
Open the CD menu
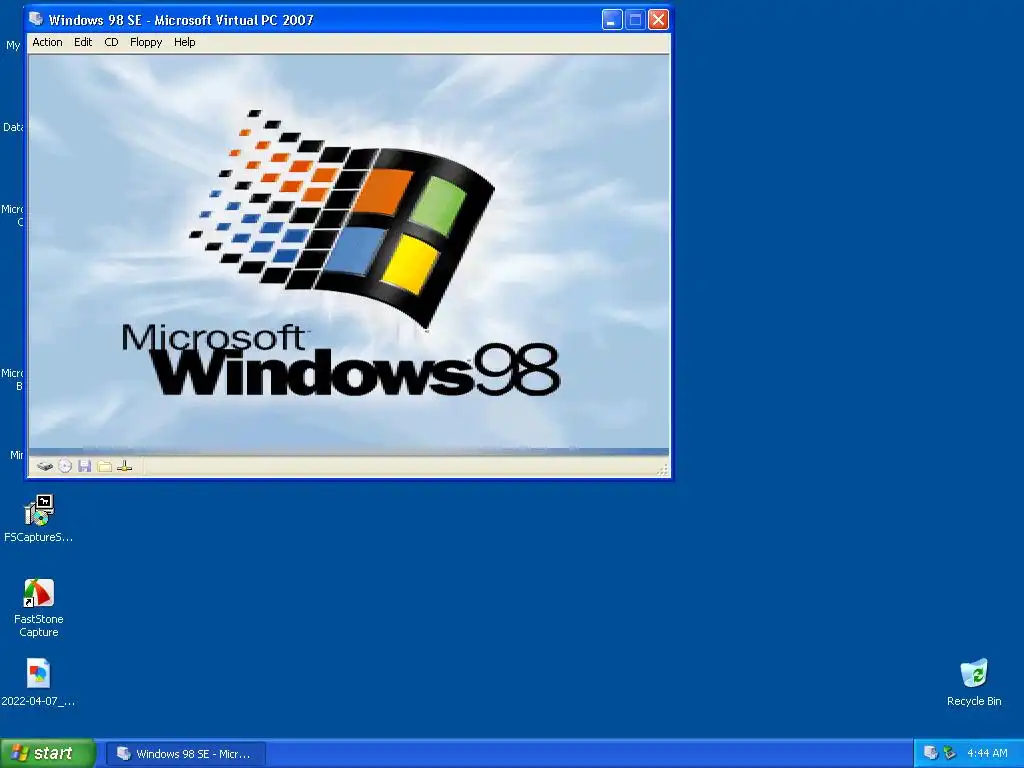click(x=111, y=42)
